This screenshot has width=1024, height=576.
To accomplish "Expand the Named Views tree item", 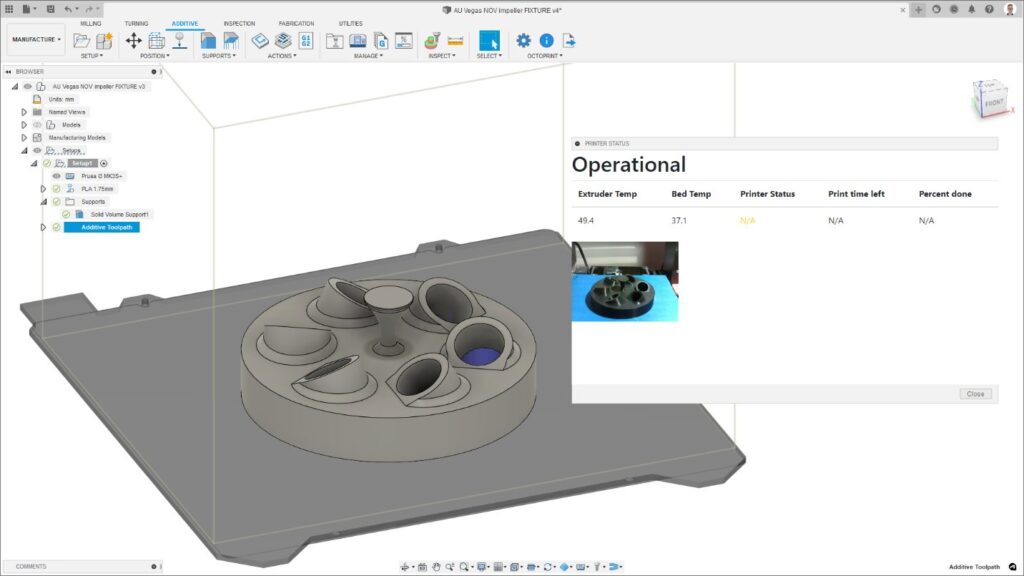I will [24, 112].
